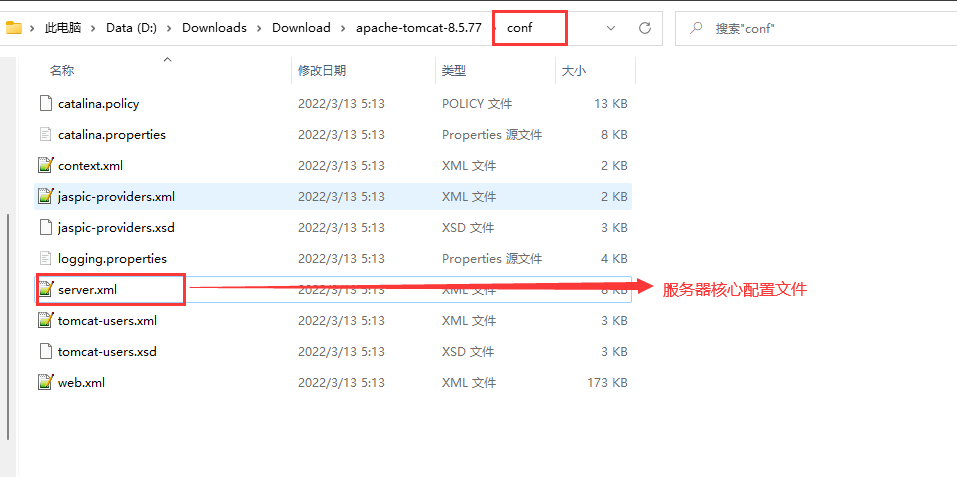
Task: Expand chevron after Data (D:) breadcrumb
Action: [170, 28]
